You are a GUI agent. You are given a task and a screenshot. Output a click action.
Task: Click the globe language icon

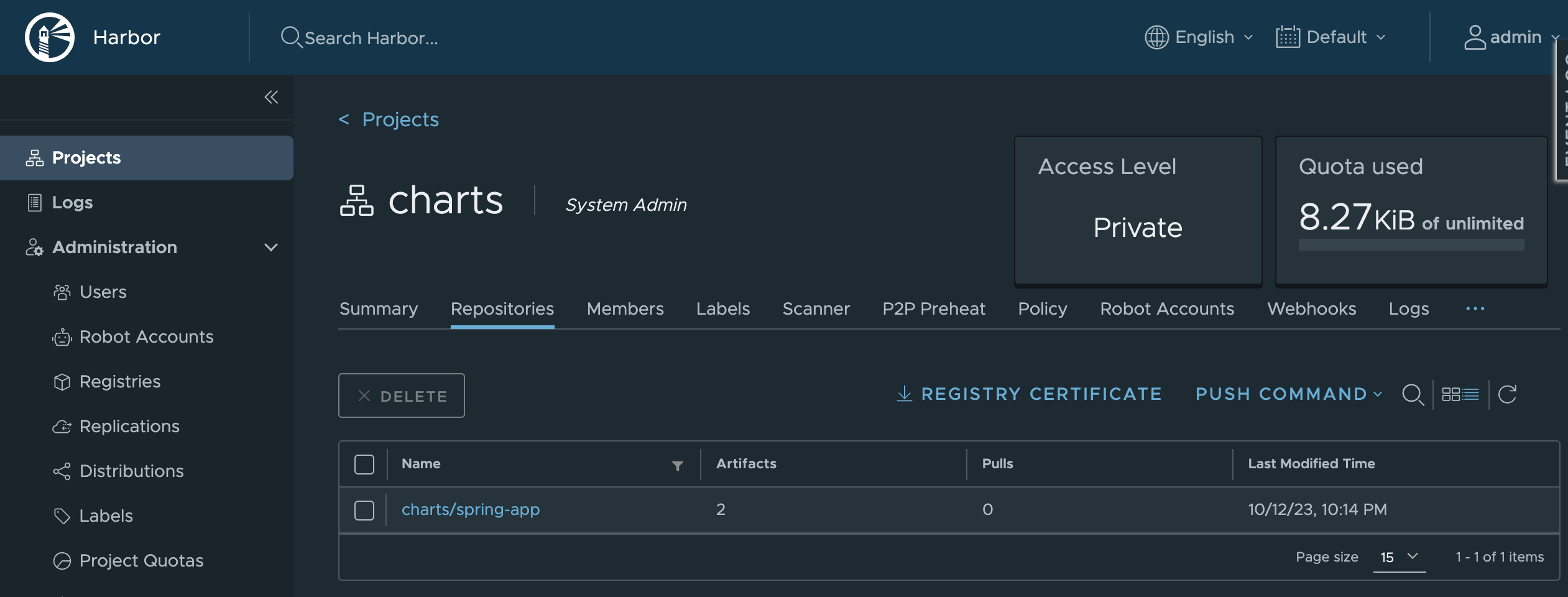tap(1156, 37)
